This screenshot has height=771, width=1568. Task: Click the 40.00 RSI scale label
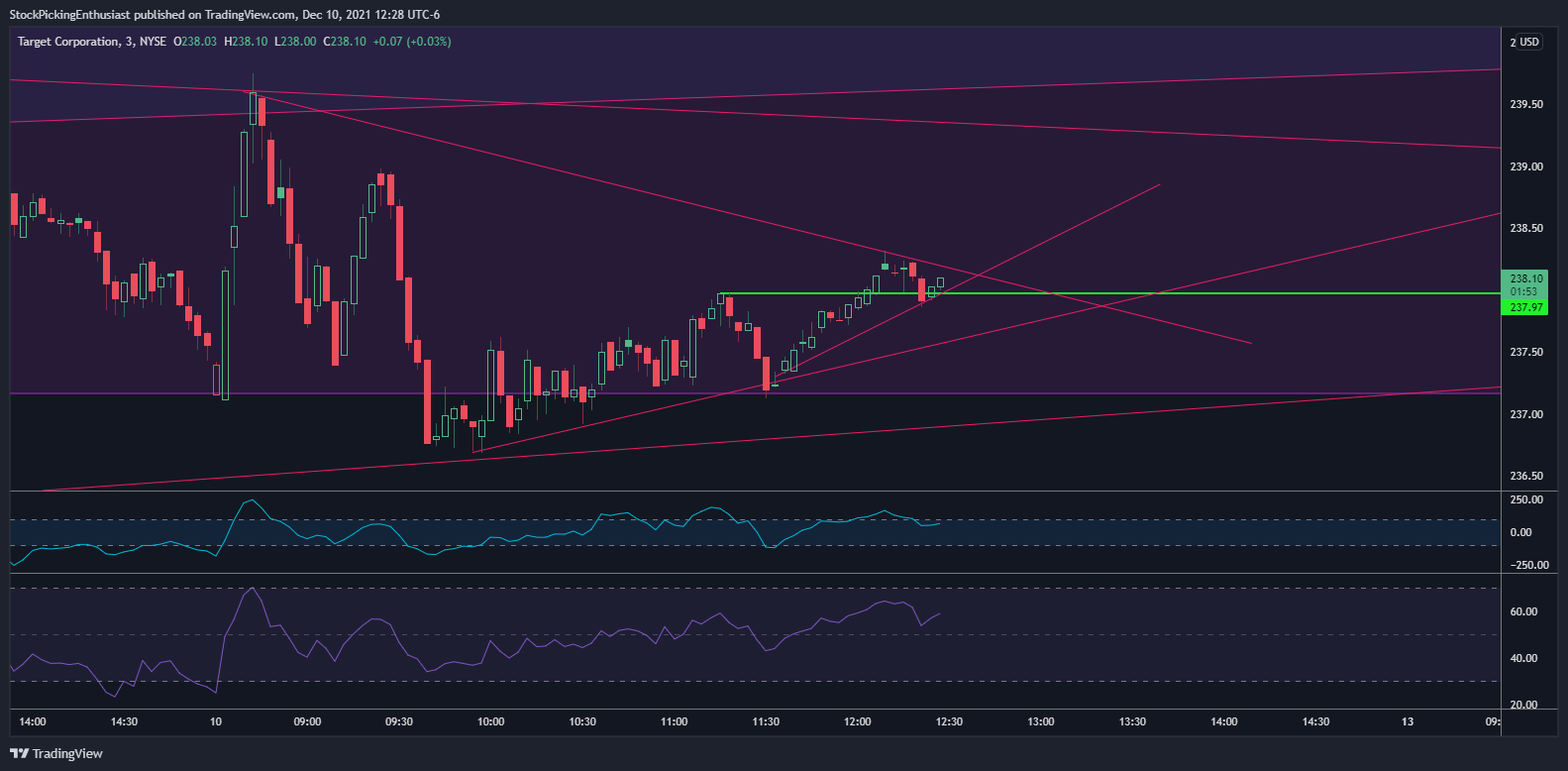1523,658
